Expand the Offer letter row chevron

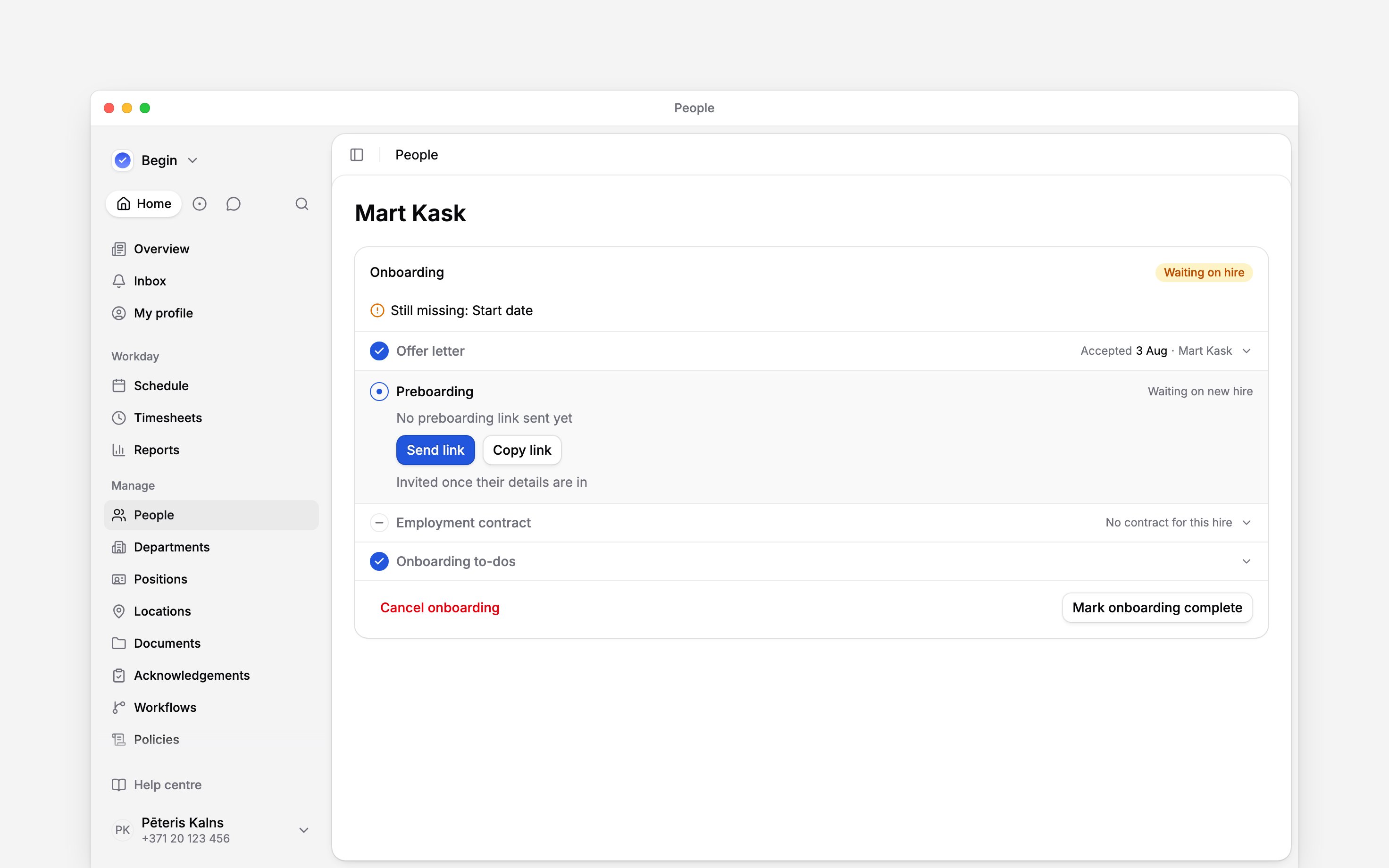[x=1247, y=351]
